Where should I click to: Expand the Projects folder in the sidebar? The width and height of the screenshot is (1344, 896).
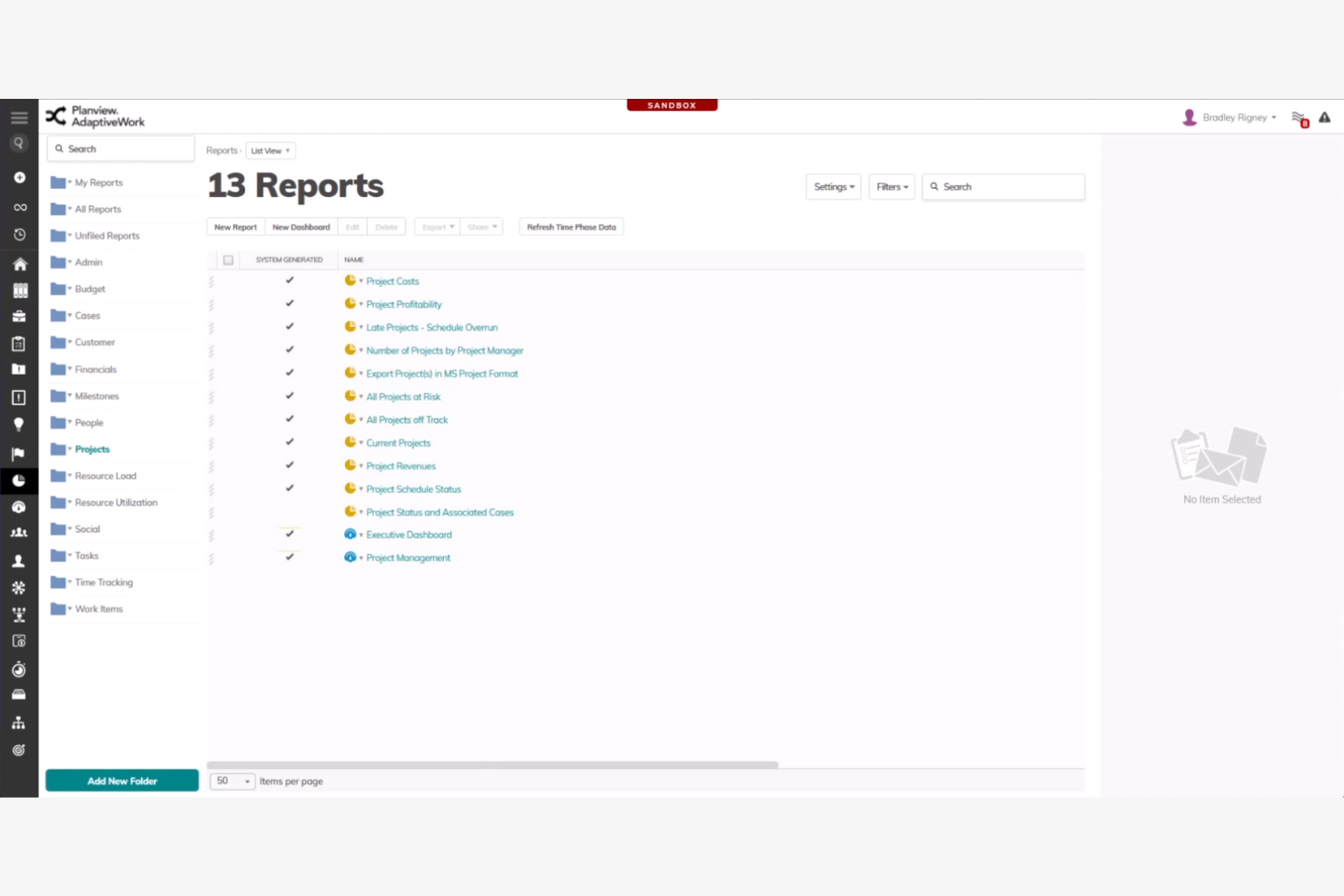tap(69, 448)
